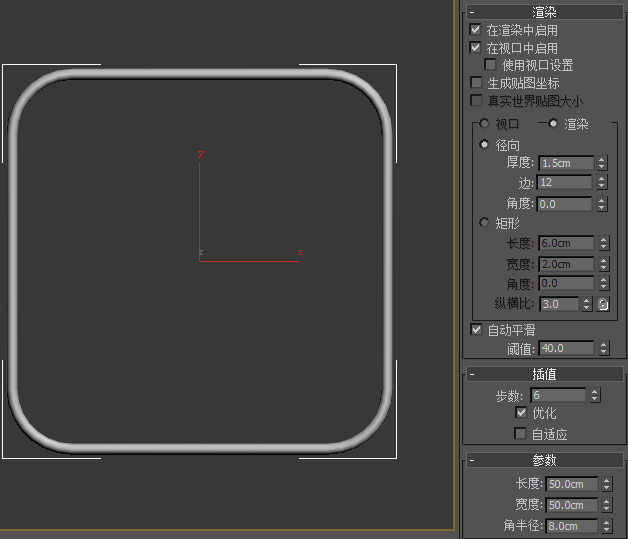Click rectangular 宽度 field 2.0cm
Viewport: 628px width, 539px height.
(x=566, y=264)
